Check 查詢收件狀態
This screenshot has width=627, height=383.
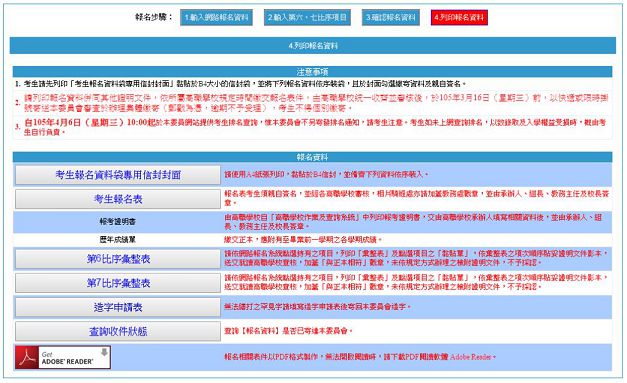[x=118, y=331]
